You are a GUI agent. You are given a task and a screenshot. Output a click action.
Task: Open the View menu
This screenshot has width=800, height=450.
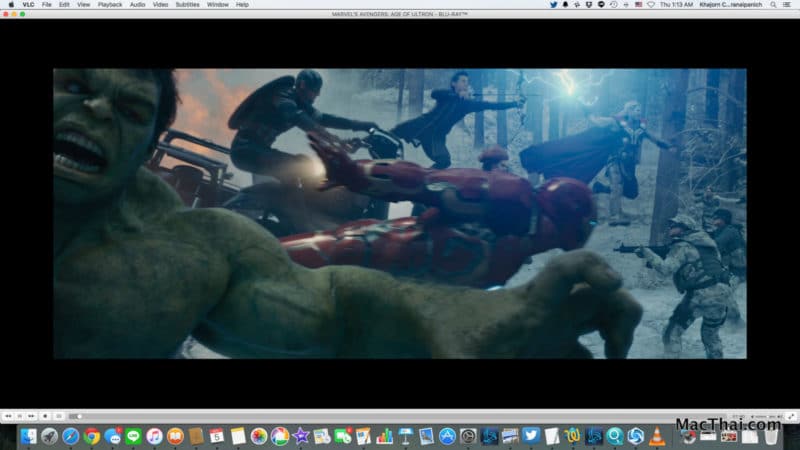pos(83,5)
